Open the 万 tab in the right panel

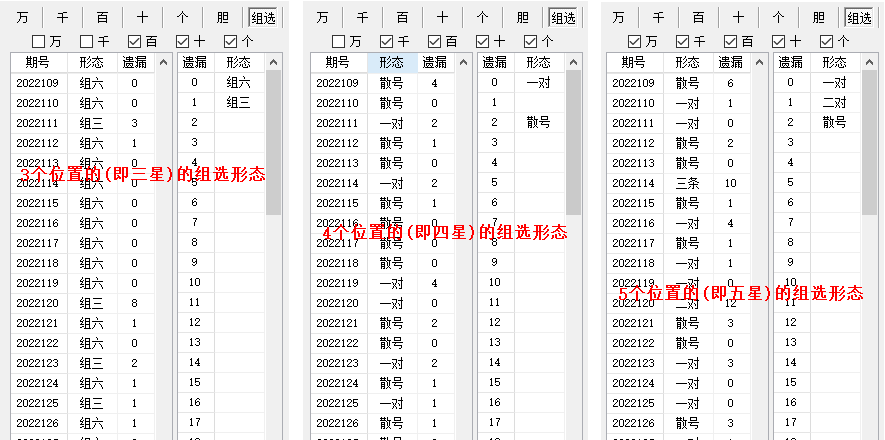pos(619,17)
